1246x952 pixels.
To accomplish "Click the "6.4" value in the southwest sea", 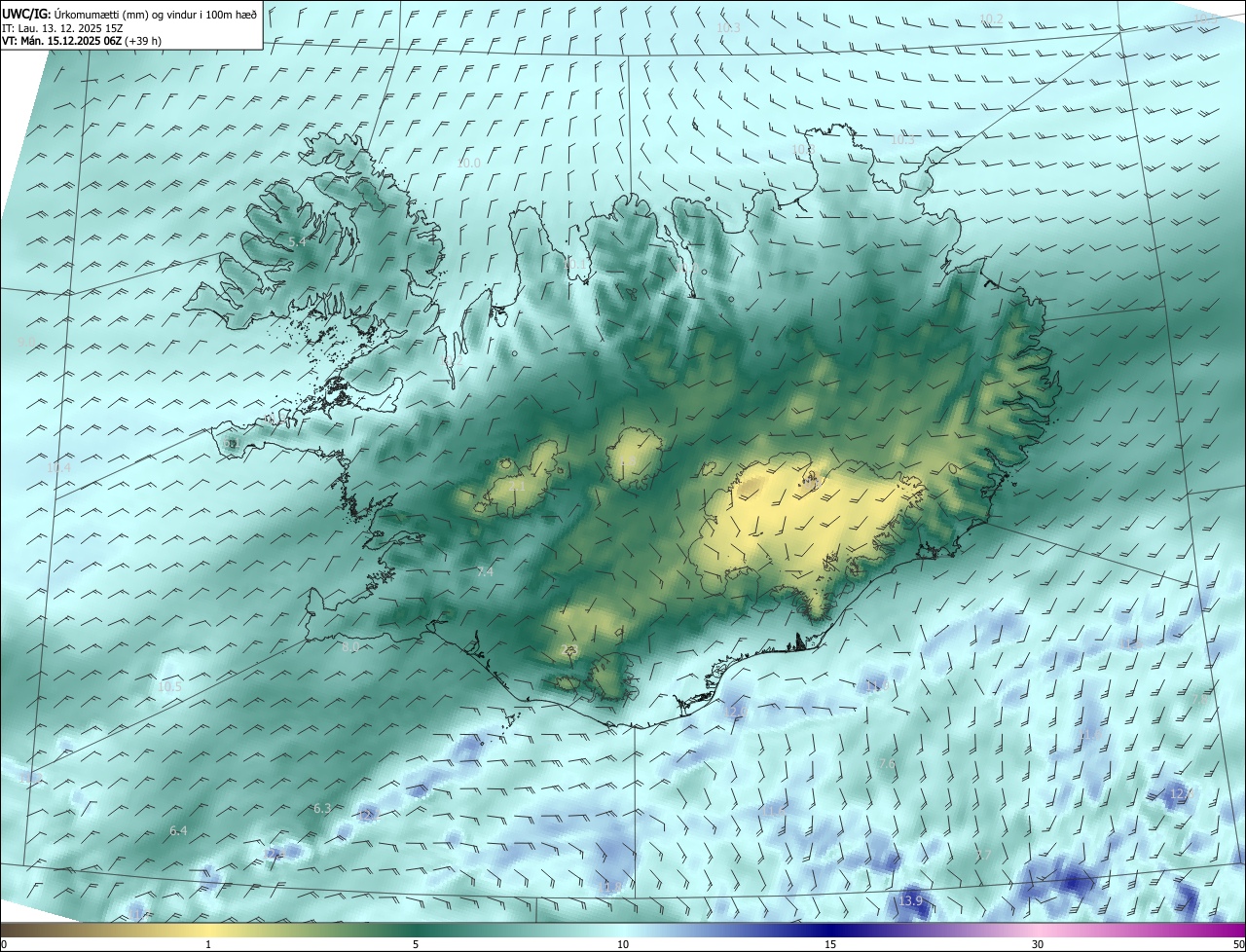I will tap(178, 831).
